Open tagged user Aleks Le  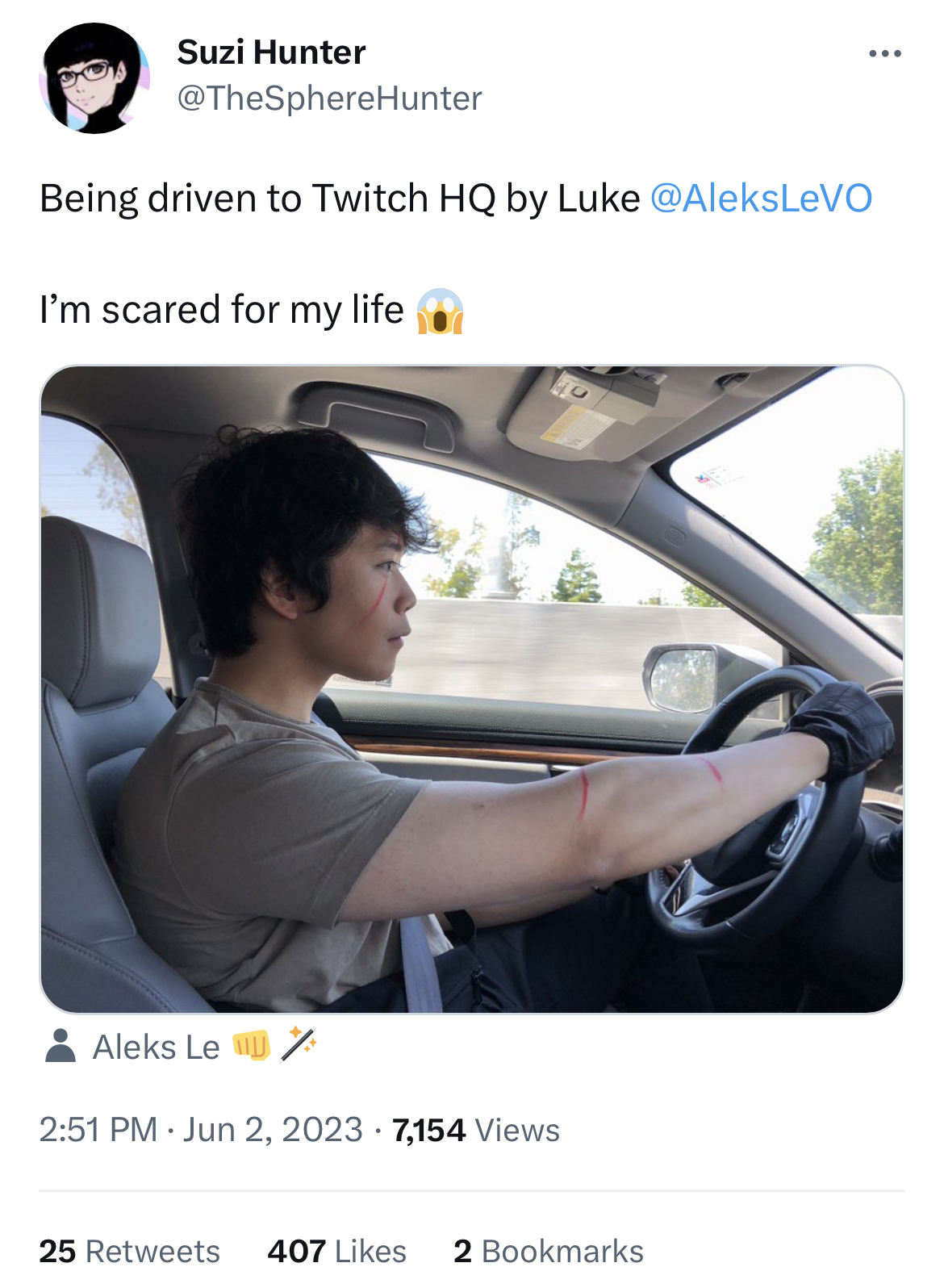[x=157, y=1047]
